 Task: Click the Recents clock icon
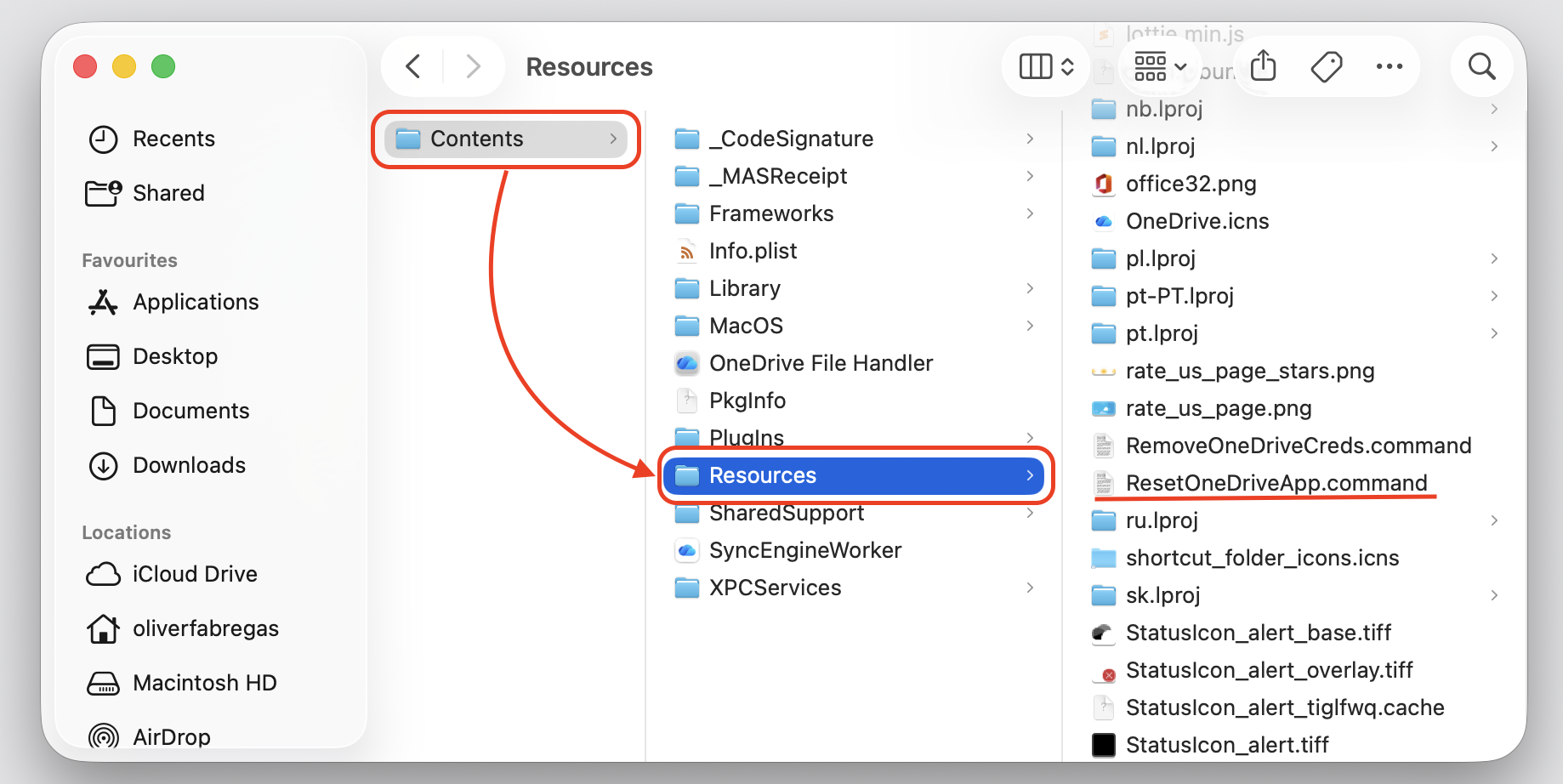click(104, 139)
